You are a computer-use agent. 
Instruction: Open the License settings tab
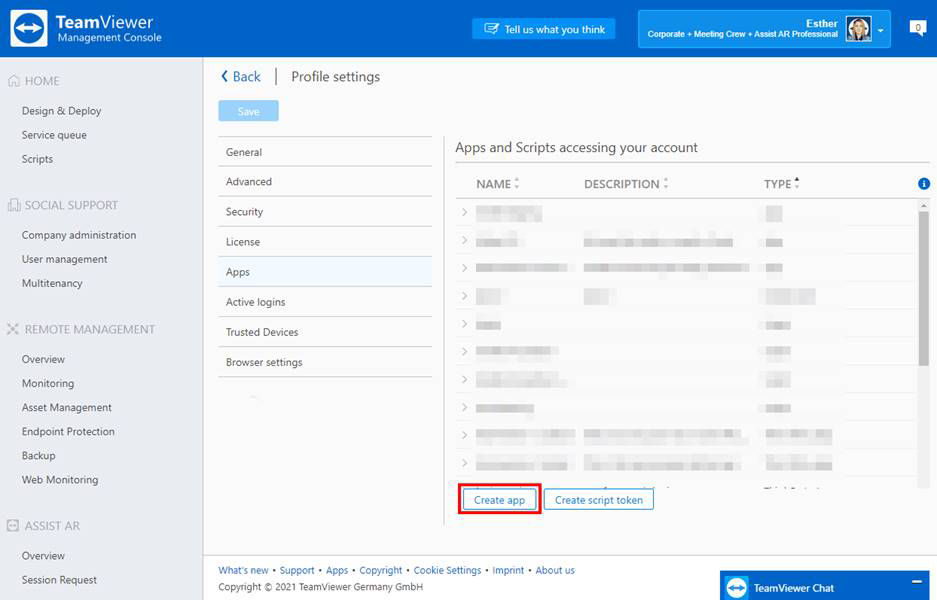(325, 242)
